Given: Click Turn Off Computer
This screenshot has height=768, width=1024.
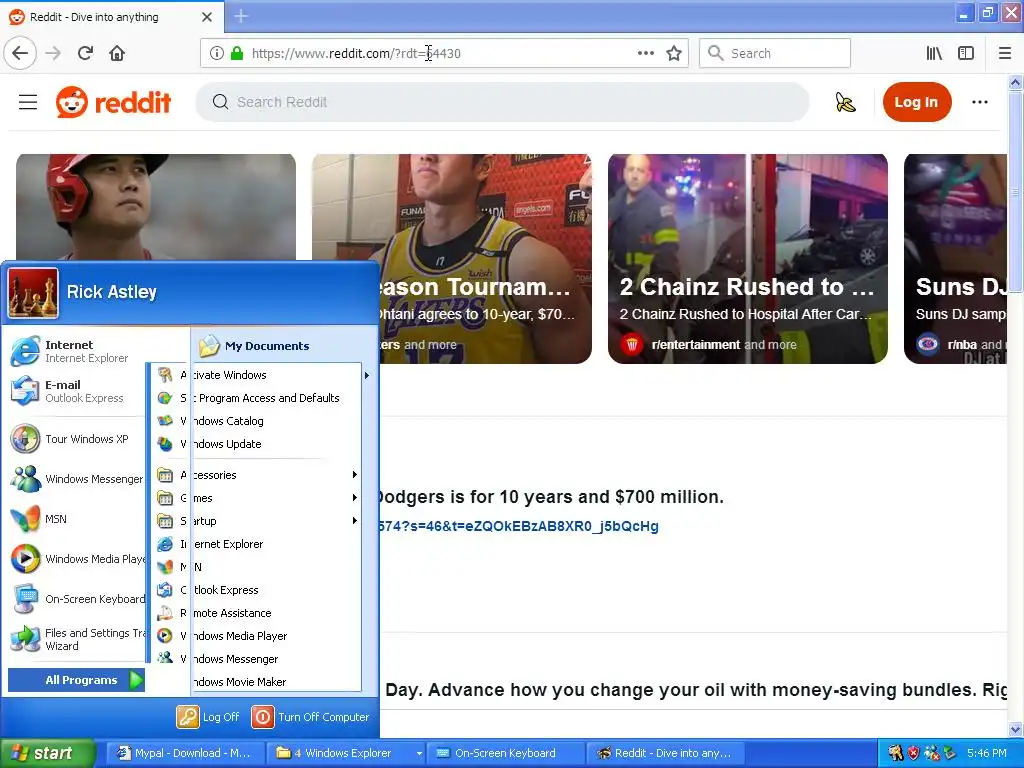Looking at the screenshot, I should click(311, 716).
